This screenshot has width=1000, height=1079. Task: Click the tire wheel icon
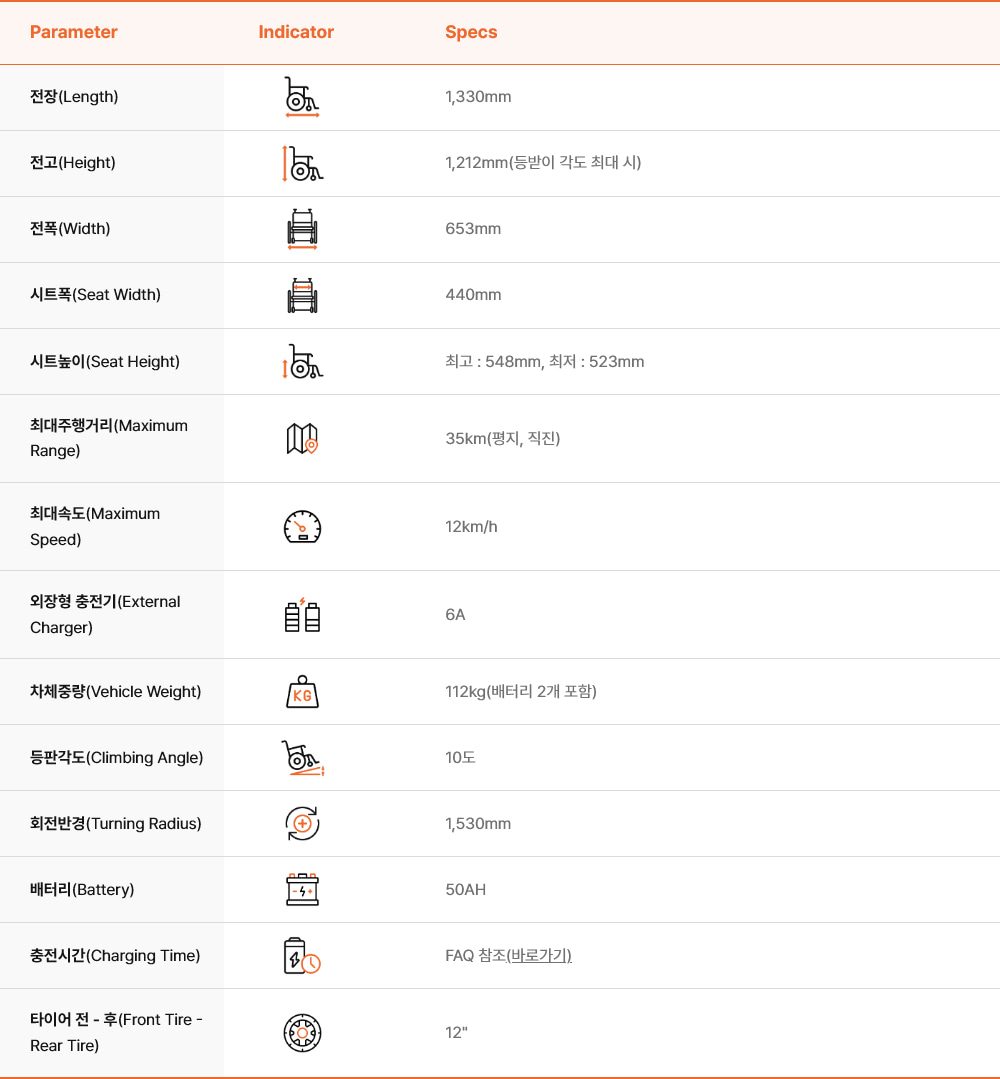click(302, 1033)
